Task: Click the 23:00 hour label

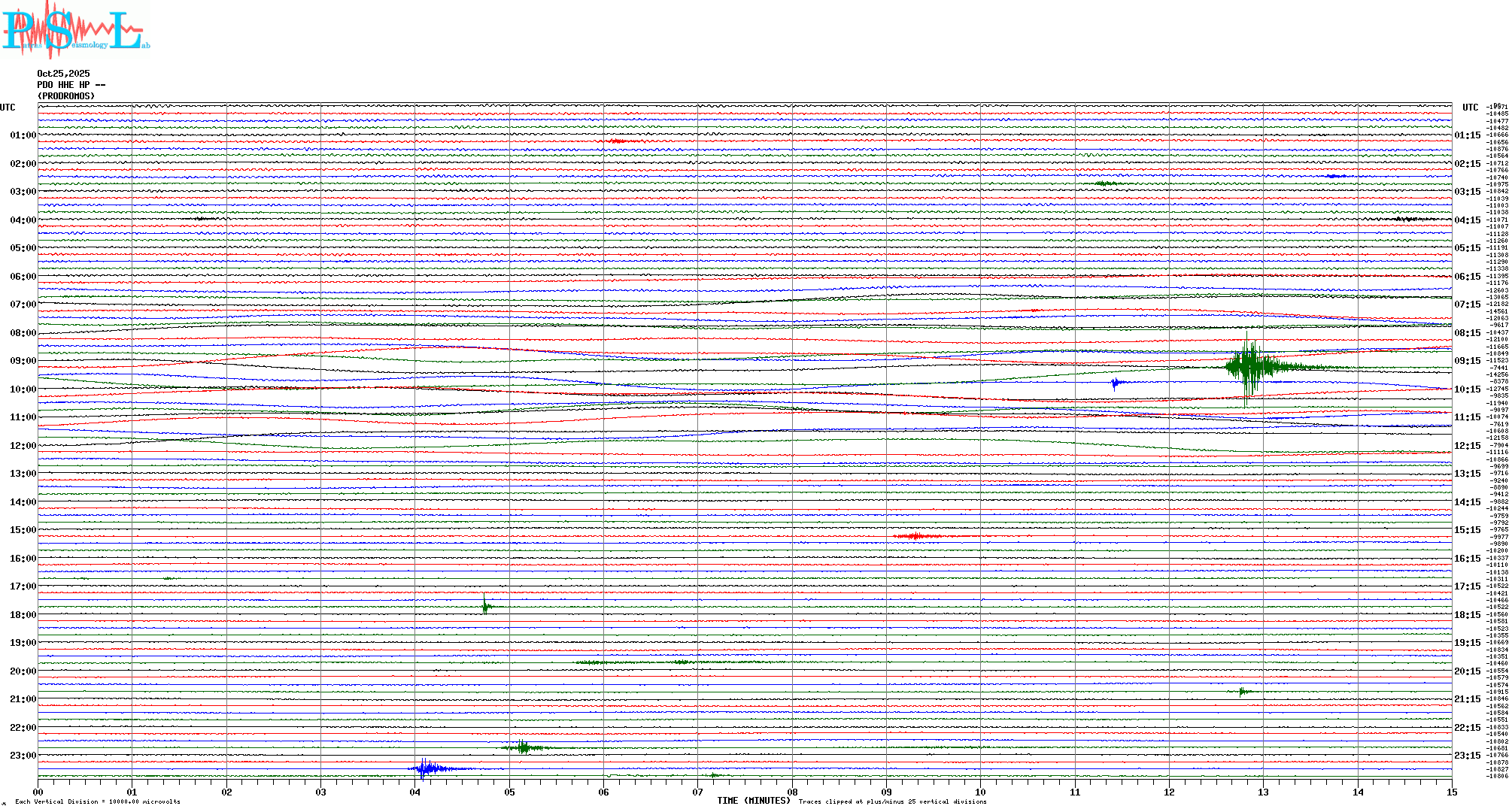Action: 23,756
